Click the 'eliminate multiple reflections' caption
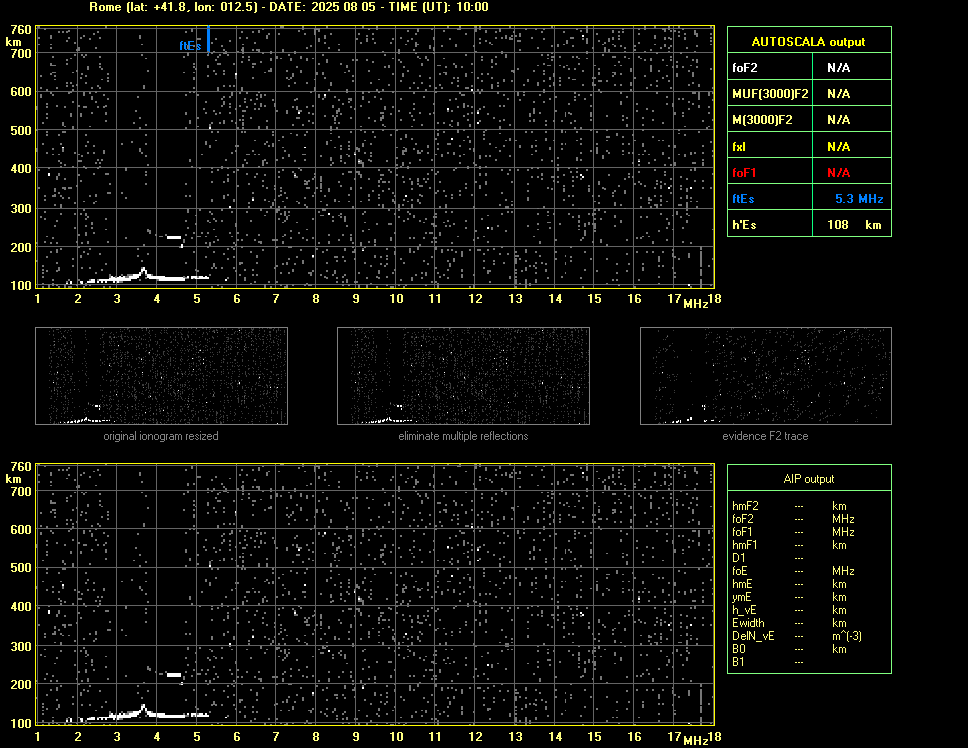 [x=463, y=436]
